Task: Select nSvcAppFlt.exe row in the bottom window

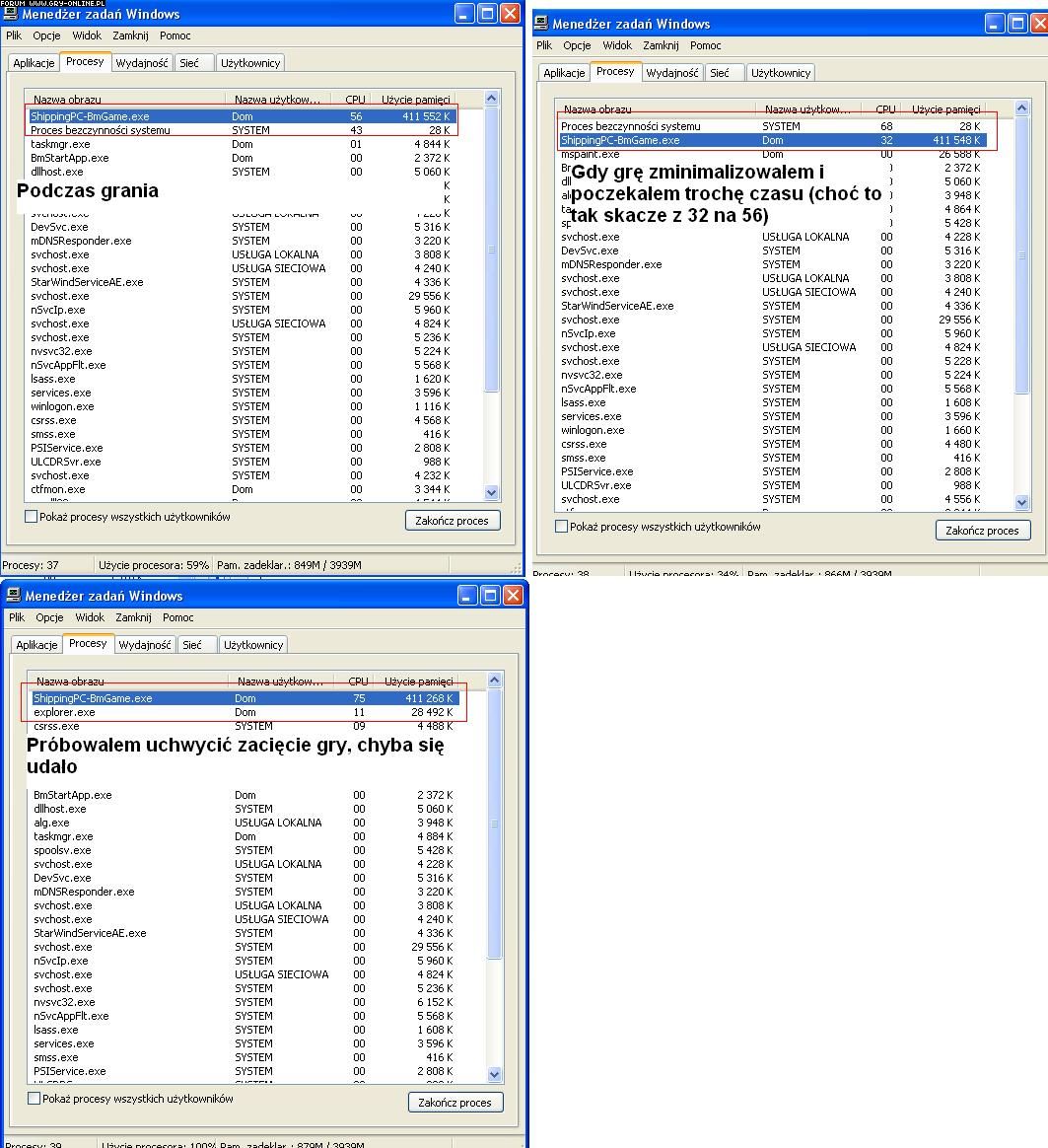Action: click(245, 1016)
